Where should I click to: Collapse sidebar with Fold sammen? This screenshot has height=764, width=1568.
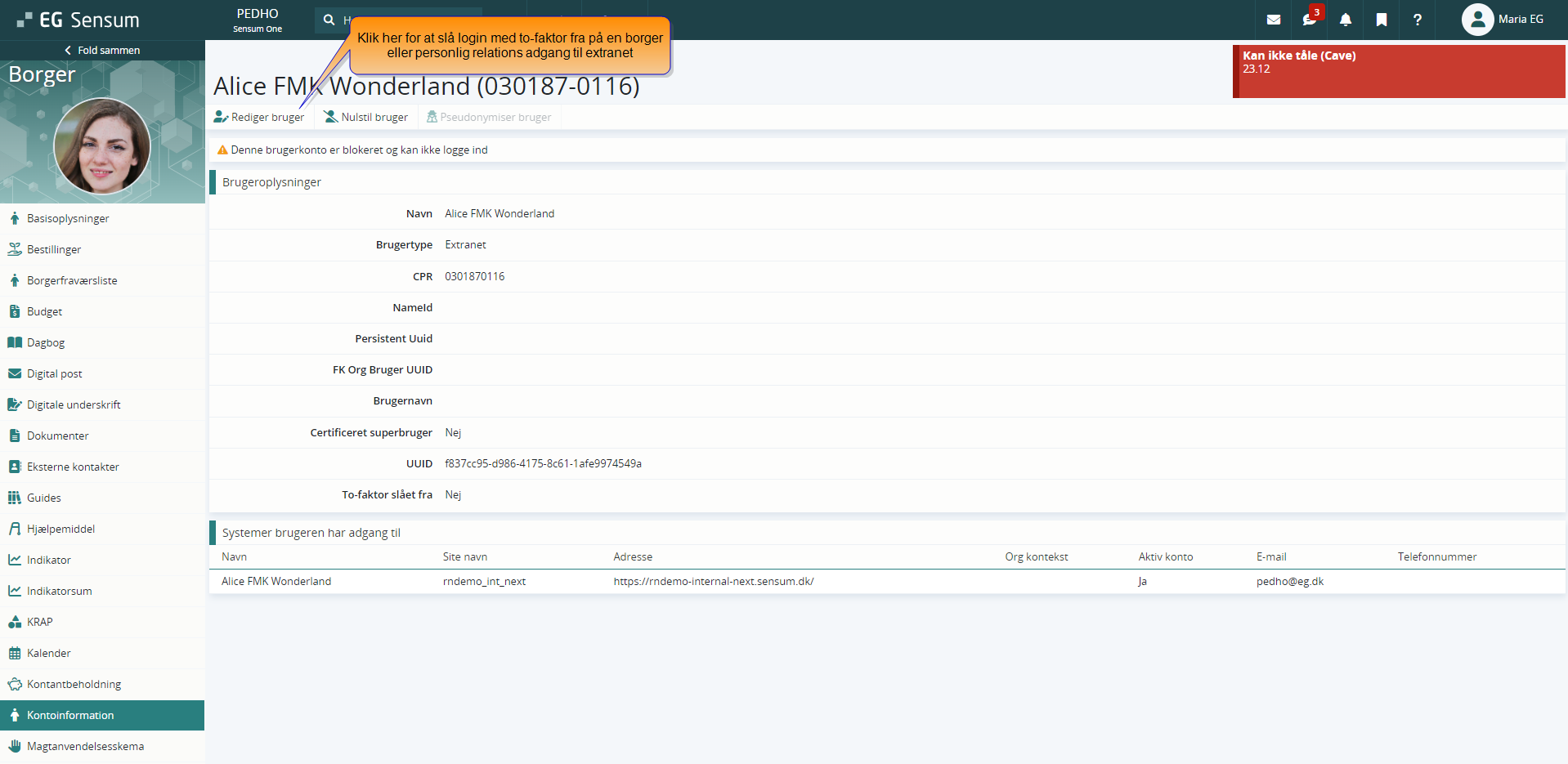pyautogui.click(x=102, y=50)
